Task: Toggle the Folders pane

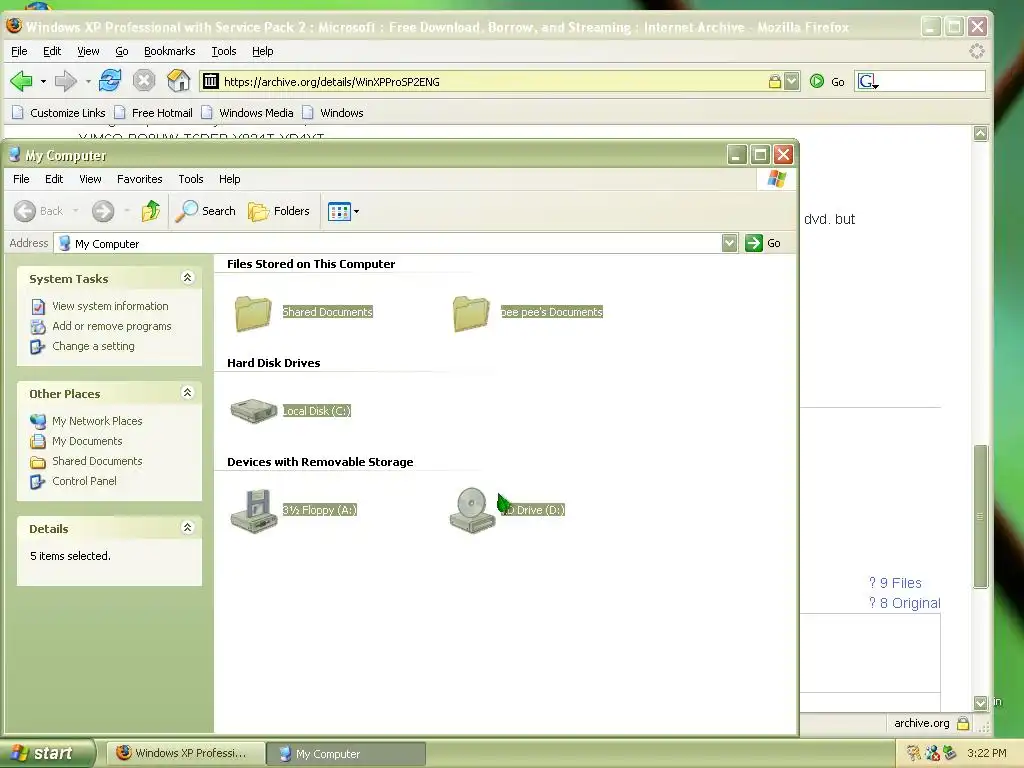Action: pyautogui.click(x=278, y=211)
